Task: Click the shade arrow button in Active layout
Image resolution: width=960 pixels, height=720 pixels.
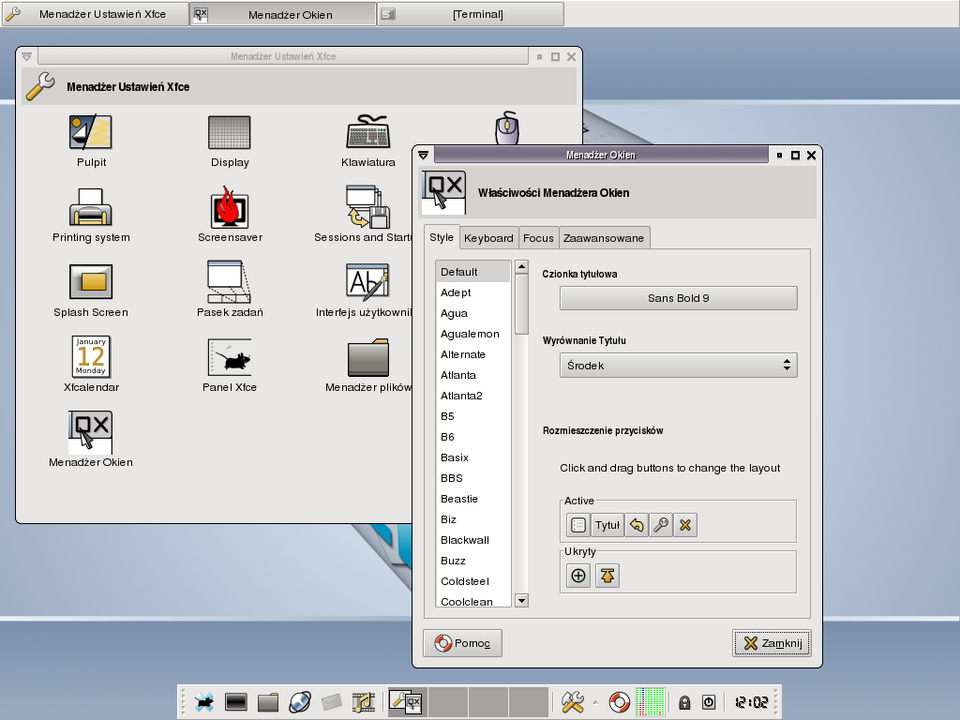Action: click(637, 525)
